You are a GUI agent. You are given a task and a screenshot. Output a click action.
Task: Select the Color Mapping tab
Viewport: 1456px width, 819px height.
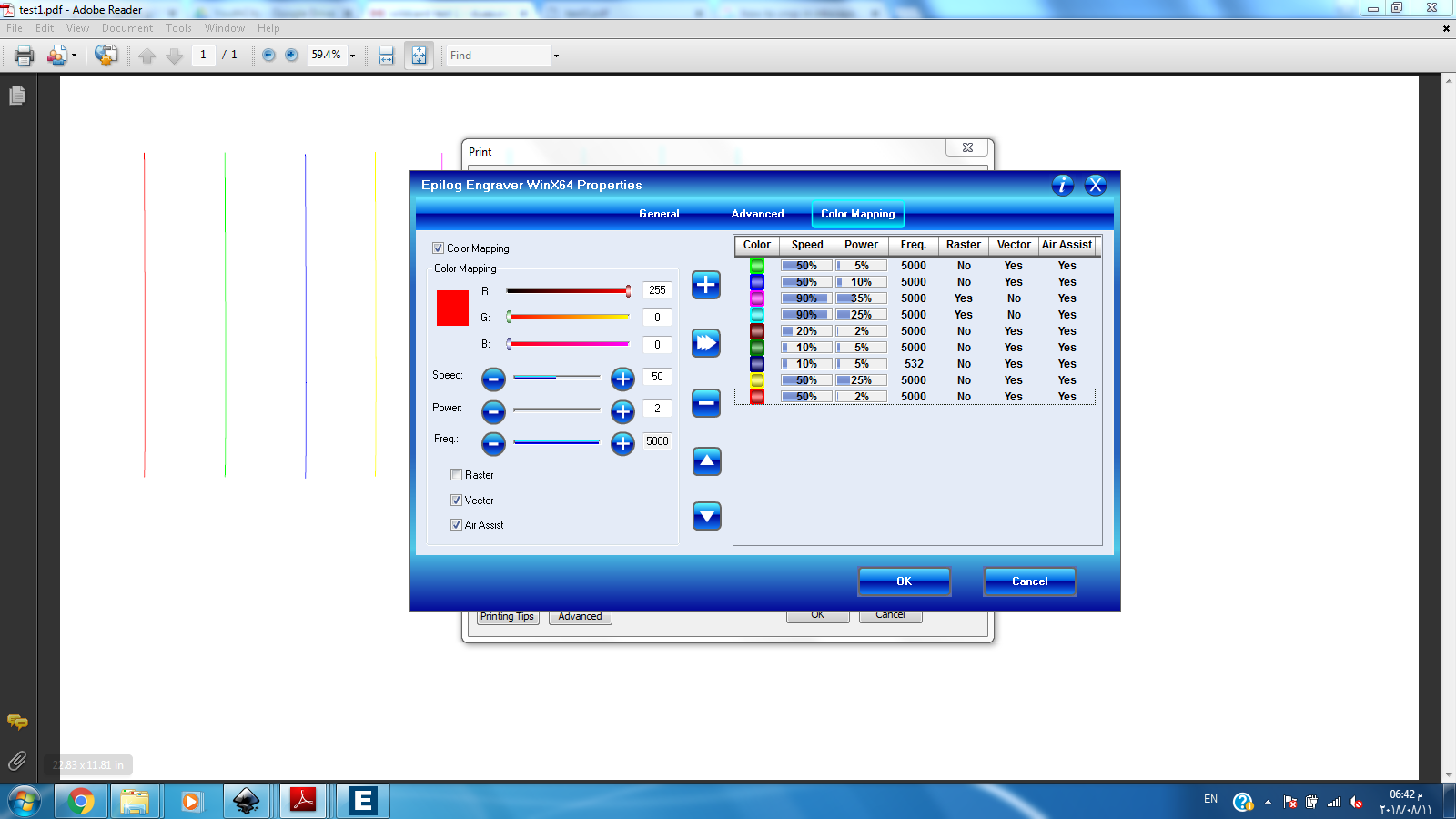(x=858, y=214)
